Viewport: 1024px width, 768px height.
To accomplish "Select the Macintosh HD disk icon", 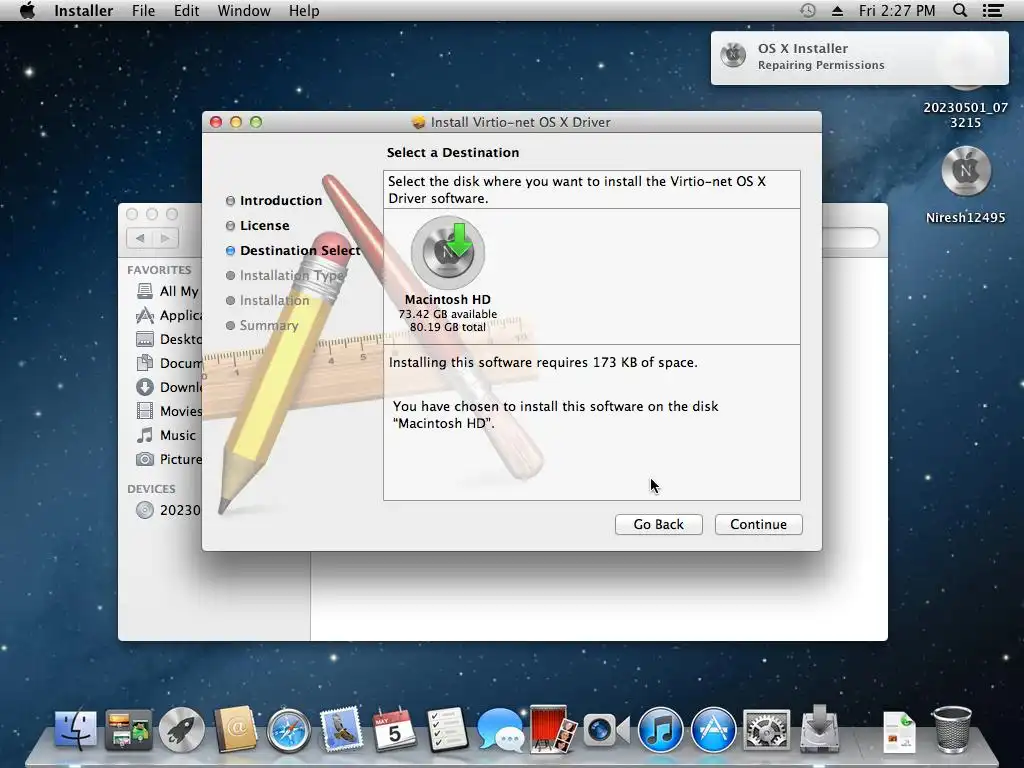I will tap(448, 252).
